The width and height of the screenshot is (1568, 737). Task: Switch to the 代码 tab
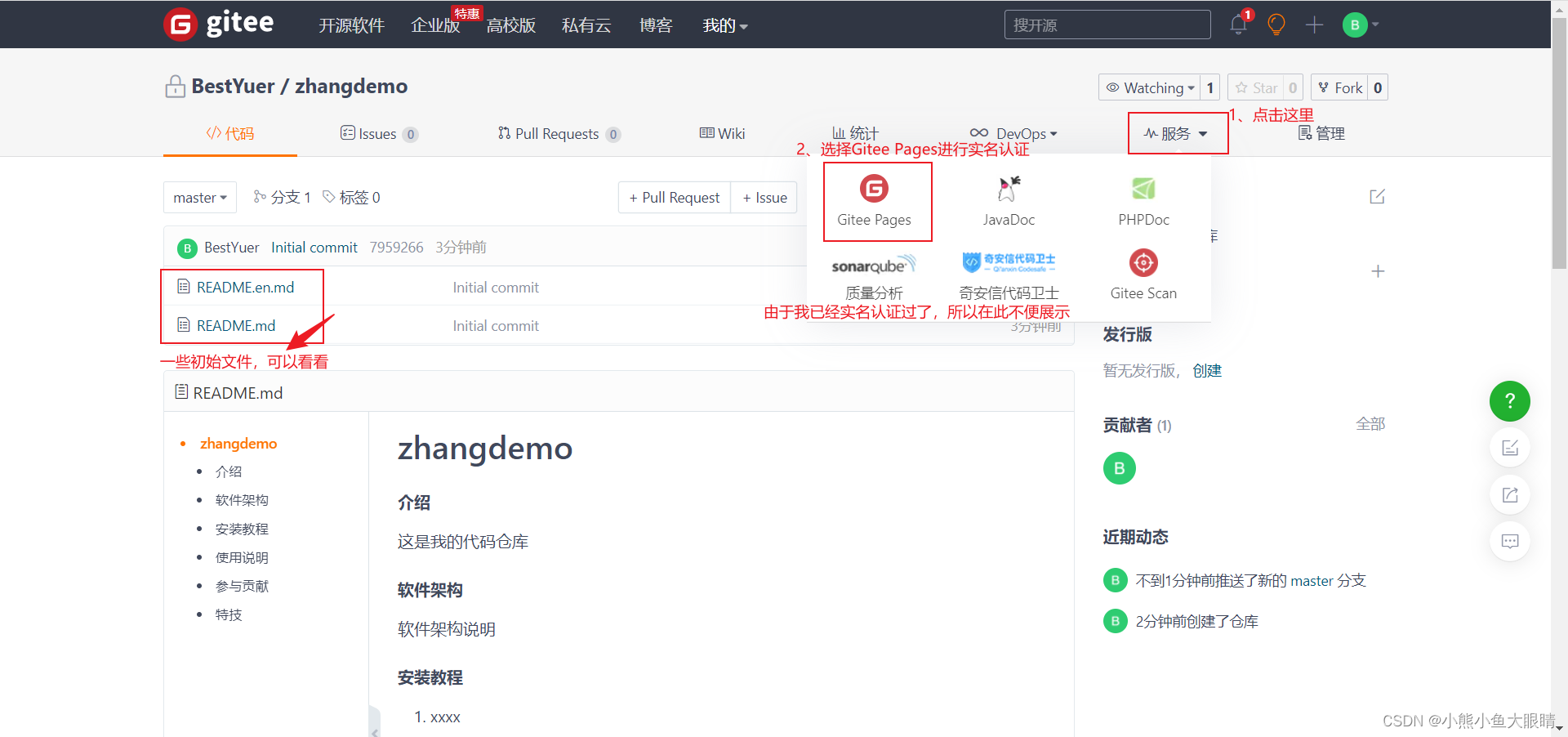pos(230,133)
